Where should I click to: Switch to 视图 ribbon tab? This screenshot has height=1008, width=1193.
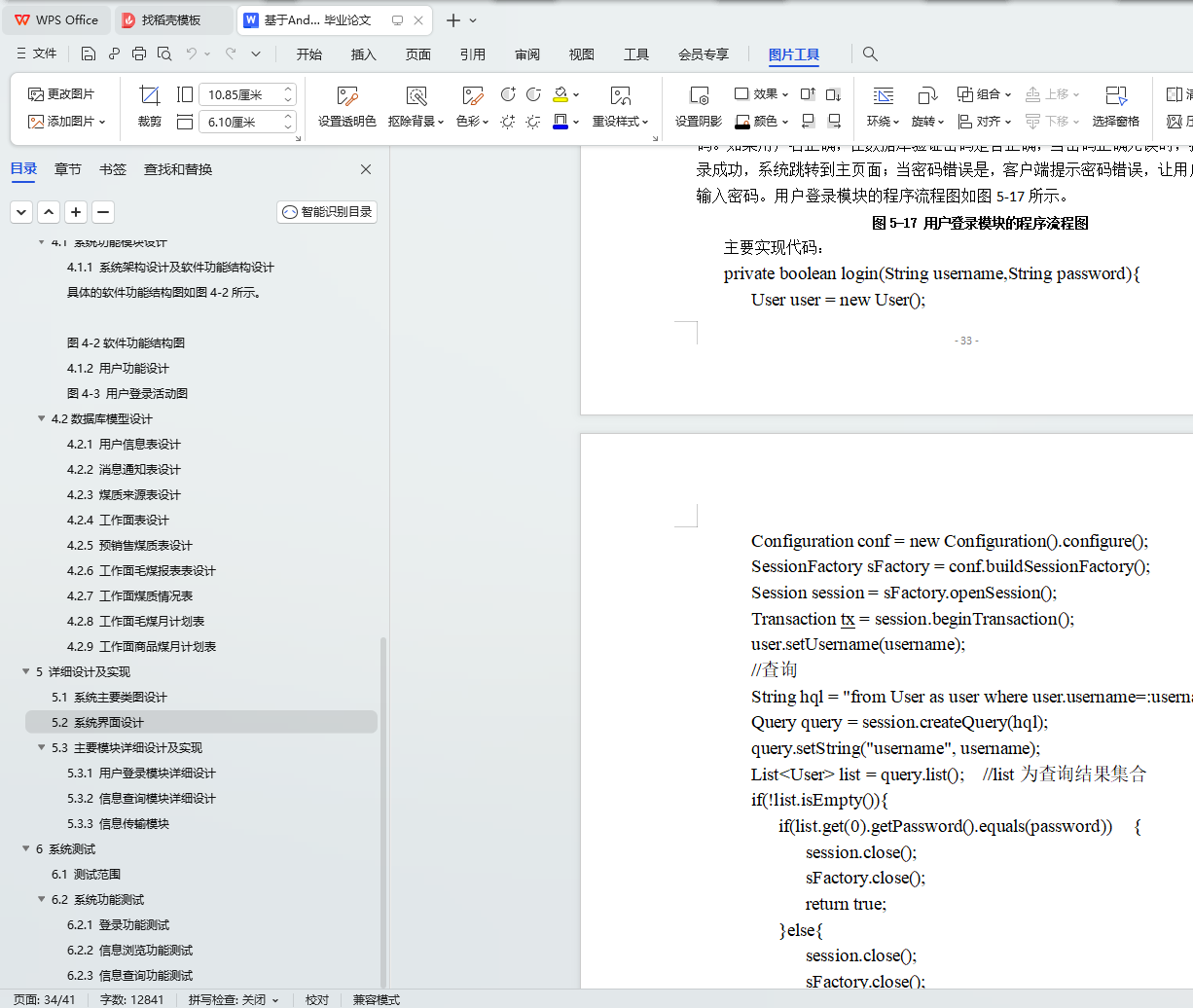582,54
